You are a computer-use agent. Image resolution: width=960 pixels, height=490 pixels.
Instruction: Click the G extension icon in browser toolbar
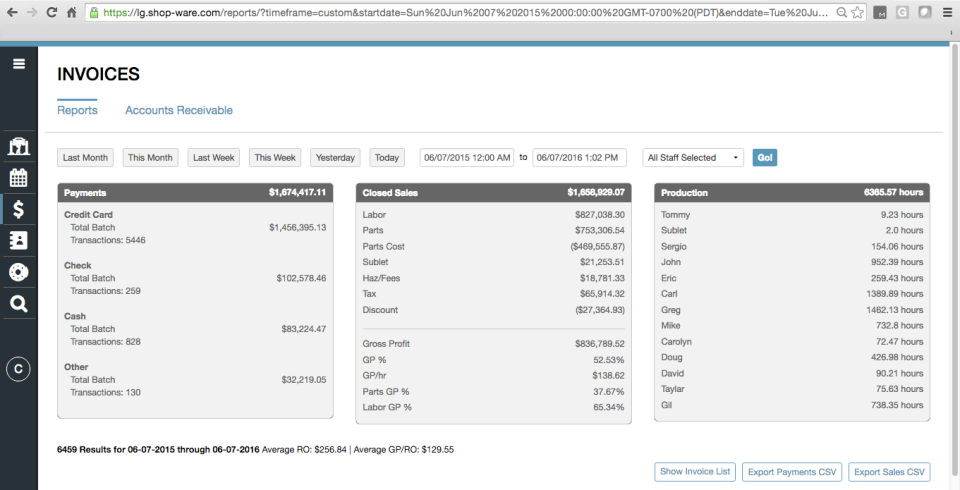[902, 12]
